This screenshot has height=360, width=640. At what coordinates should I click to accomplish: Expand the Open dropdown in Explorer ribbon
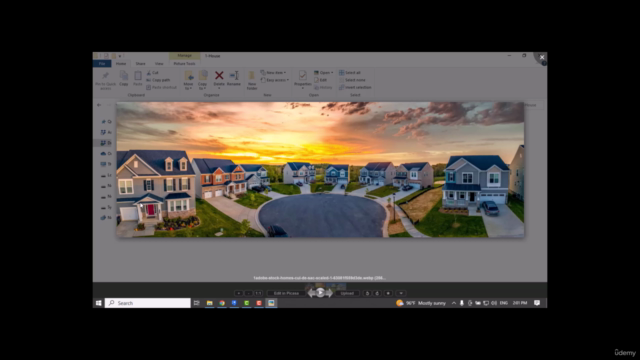click(324, 73)
